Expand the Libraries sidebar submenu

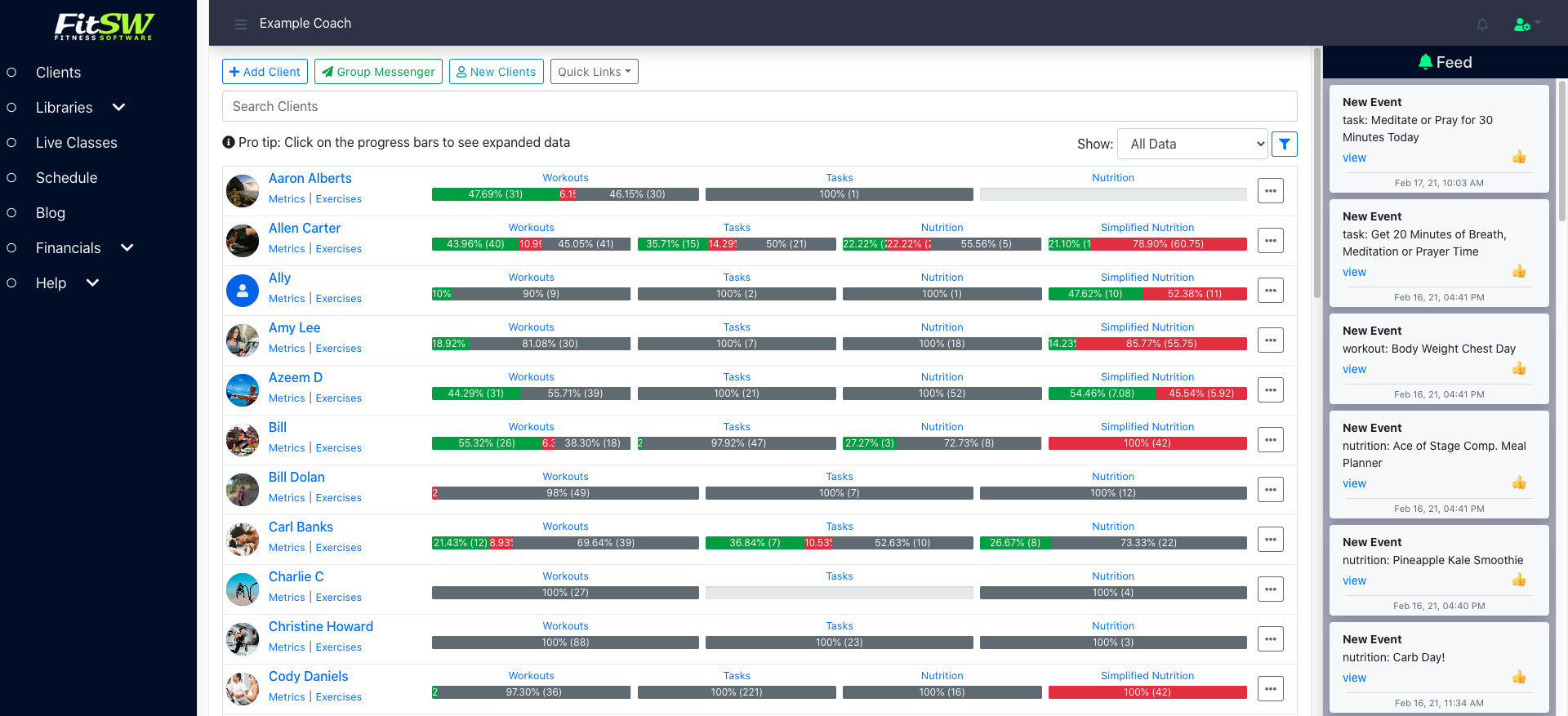click(118, 108)
